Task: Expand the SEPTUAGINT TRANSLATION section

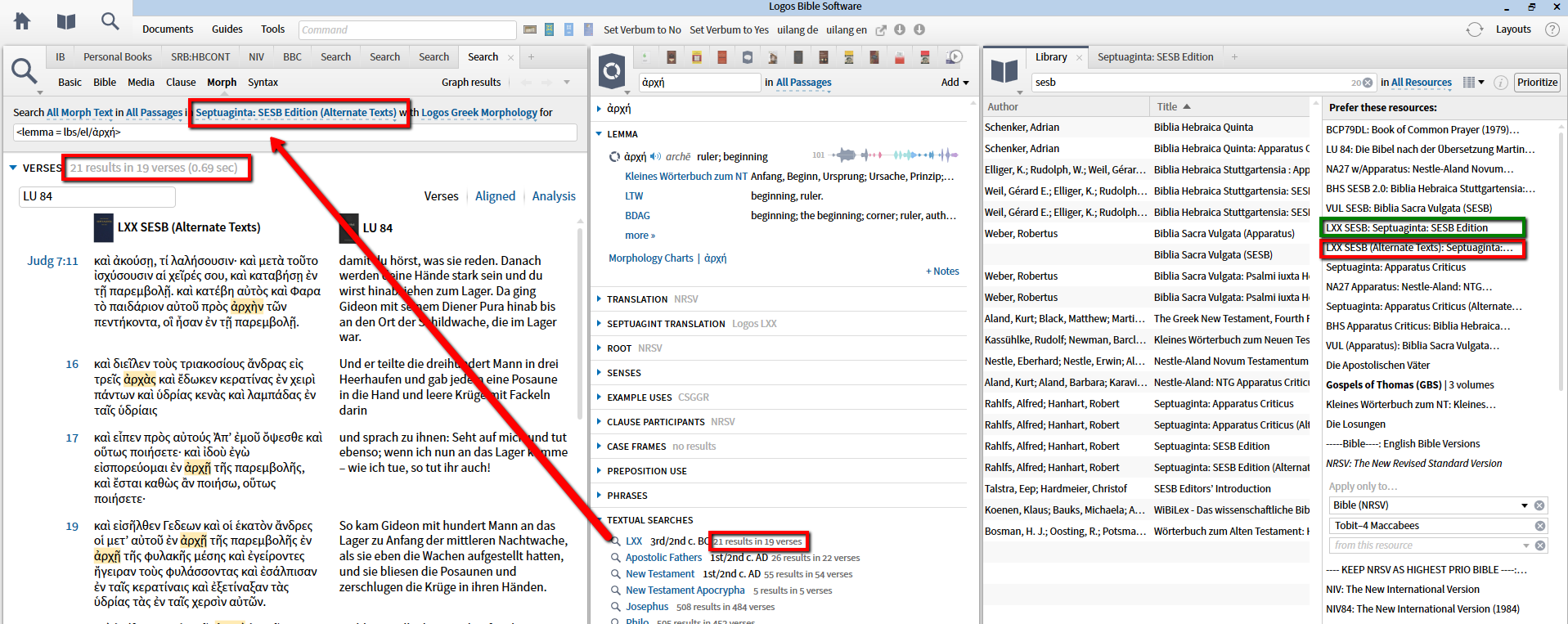Action: click(600, 324)
